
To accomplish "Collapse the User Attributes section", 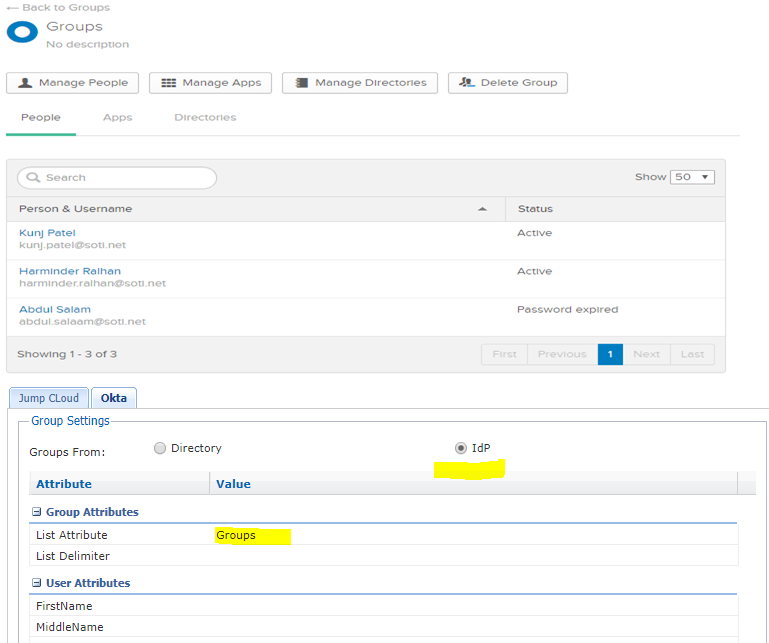I will click(x=37, y=583).
